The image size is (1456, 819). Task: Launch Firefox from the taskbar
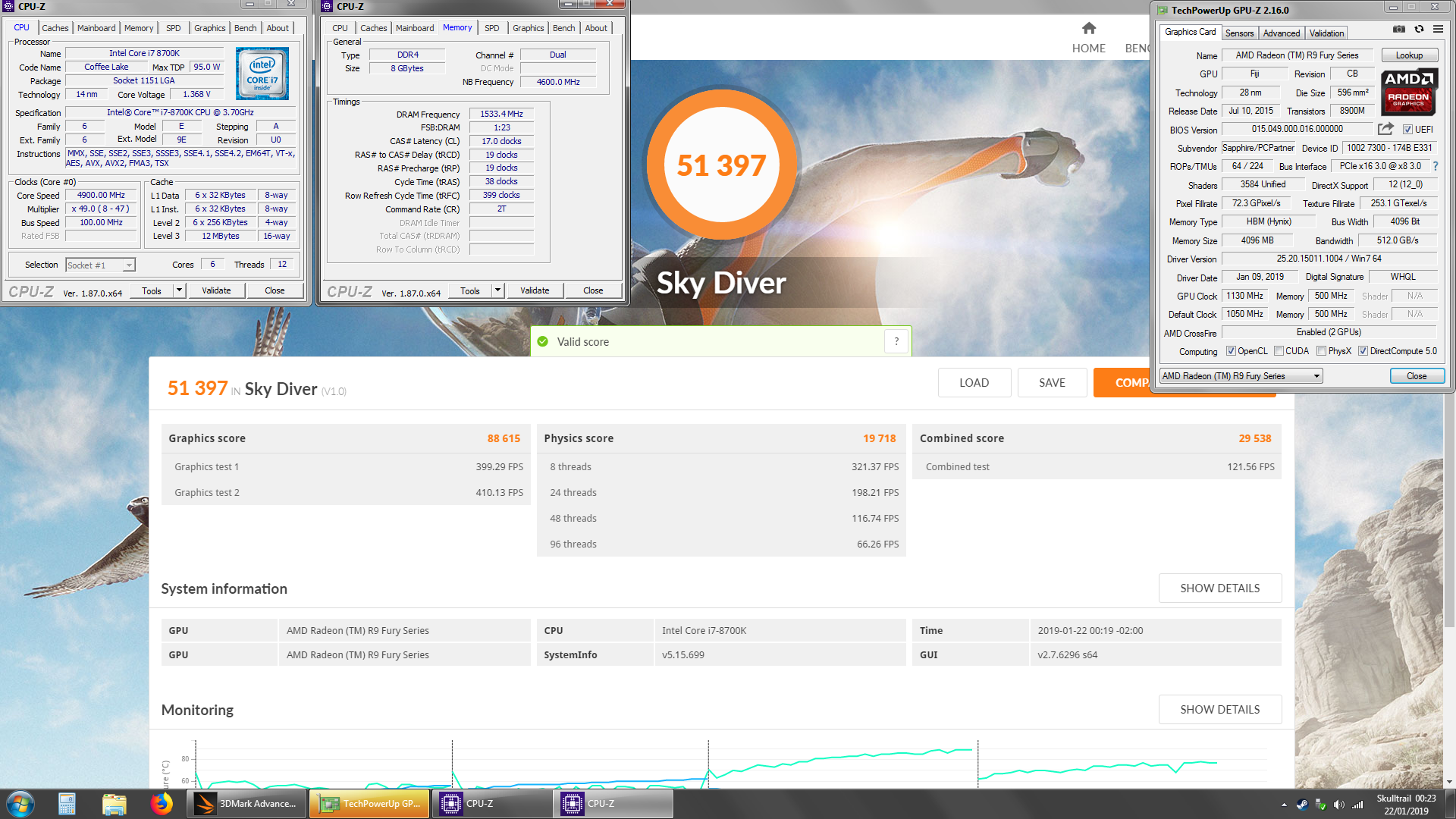click(161, 804)
